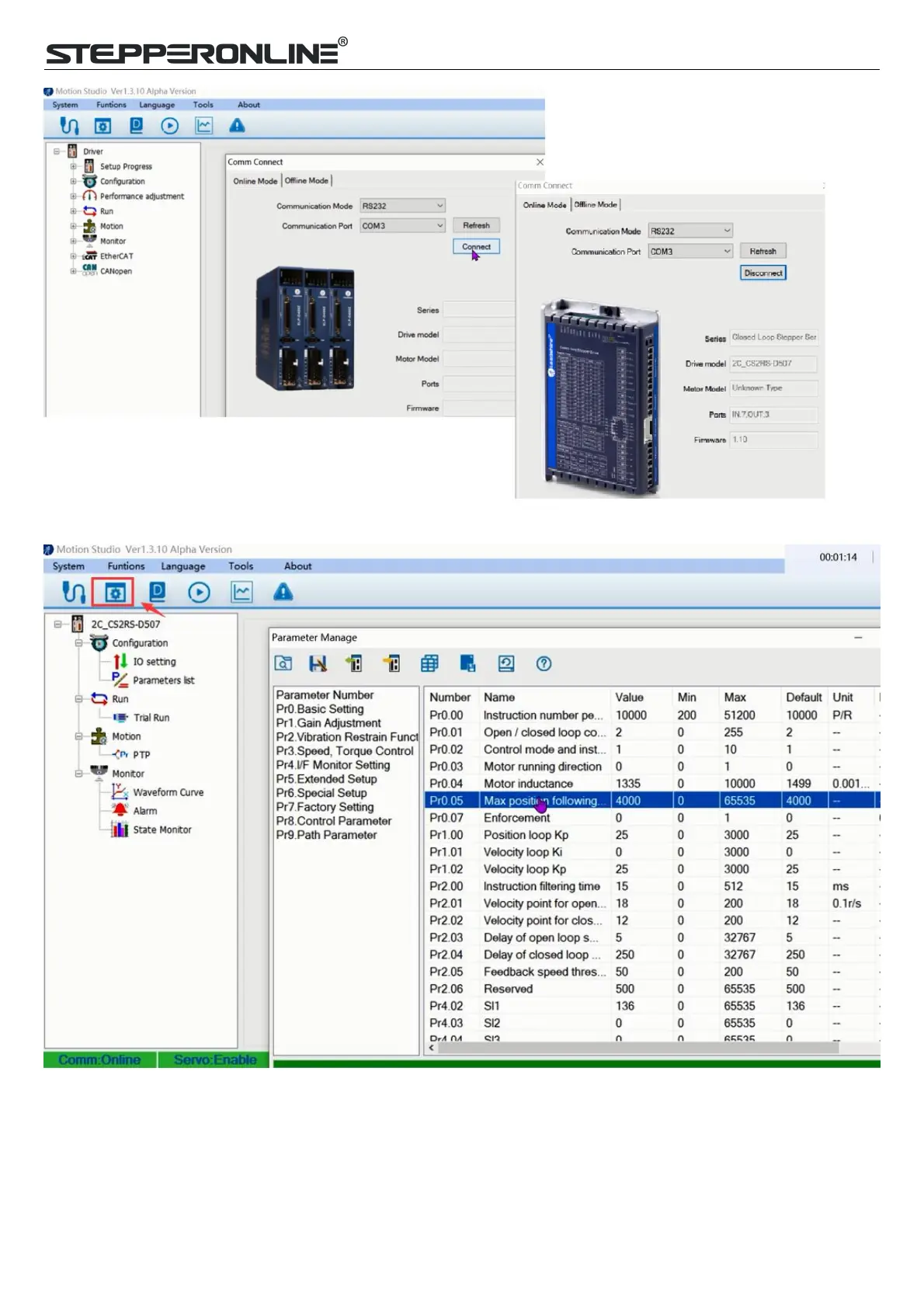
Task: Collapse the Run node in the lower tree
Action: click(78, 699)
